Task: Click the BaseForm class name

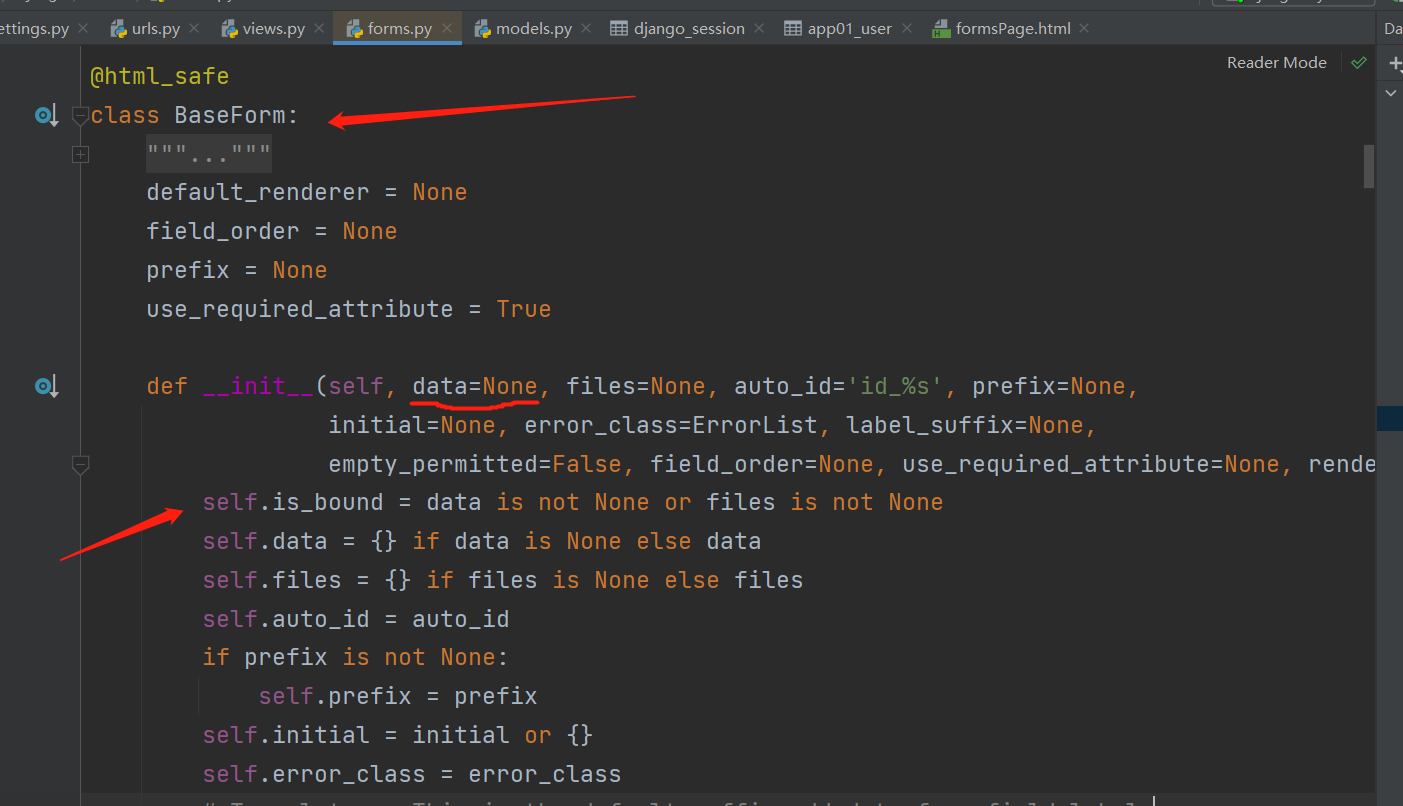Action: point(230,116)
